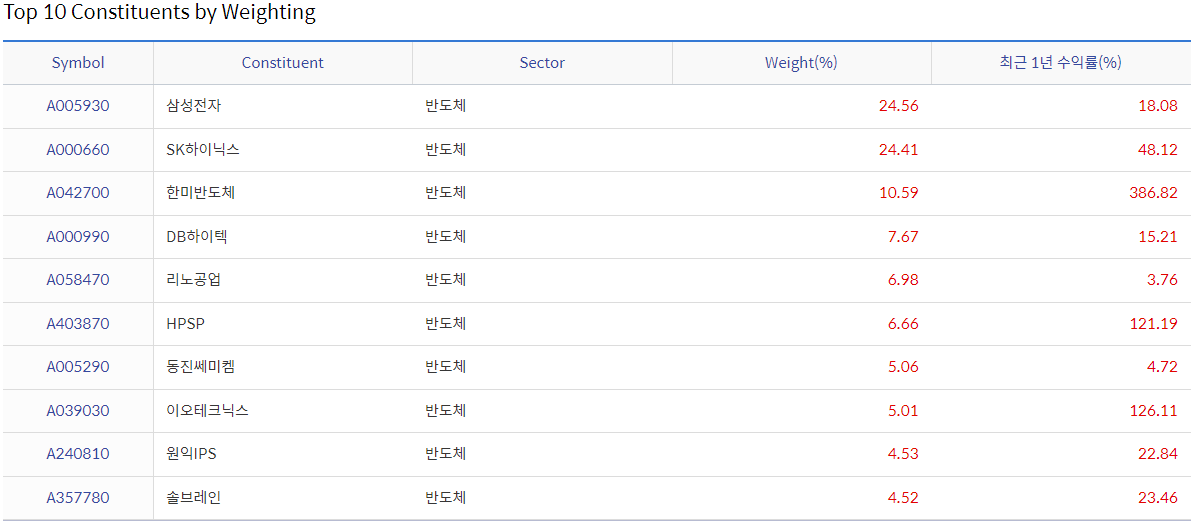The image size is (1202, 528).
Task: Select constituent name 이오테크닉스
Action: coord(207,411)
